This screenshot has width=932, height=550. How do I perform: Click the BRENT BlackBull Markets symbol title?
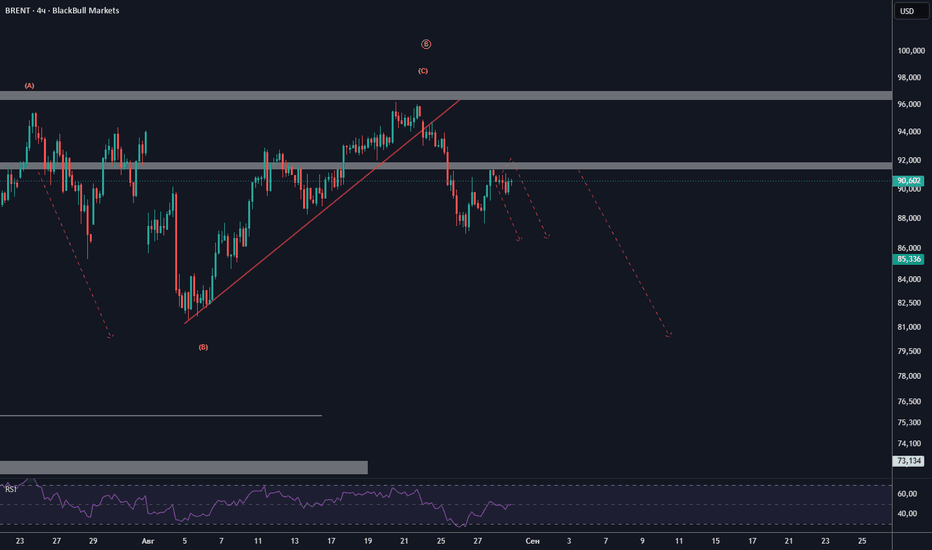click(62, 10)
